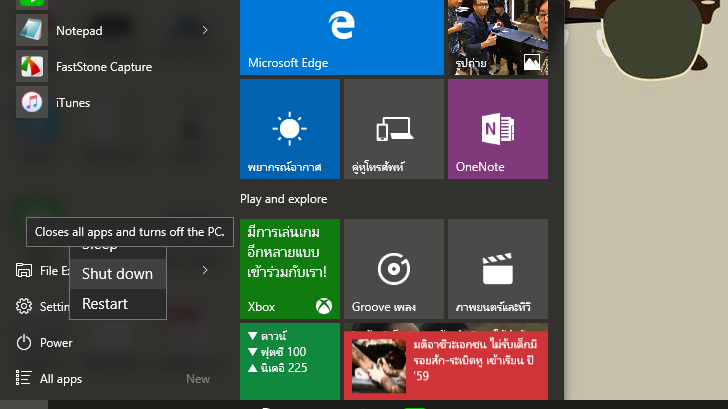Open Settings gear icon
The image size is (728, 409).
click(x=24, y=306)
